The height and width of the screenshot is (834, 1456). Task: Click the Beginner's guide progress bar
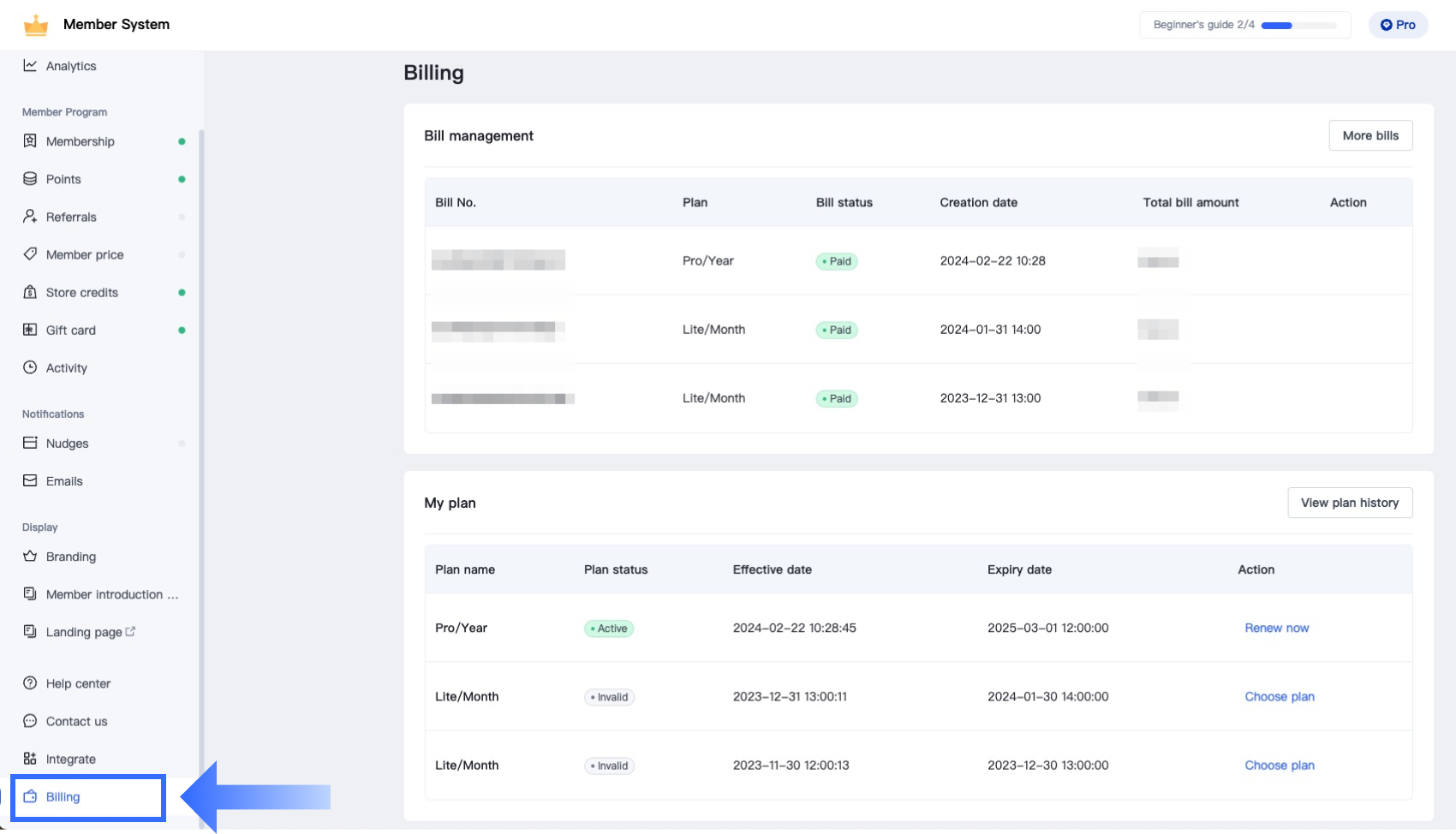tap(1298, 26)
